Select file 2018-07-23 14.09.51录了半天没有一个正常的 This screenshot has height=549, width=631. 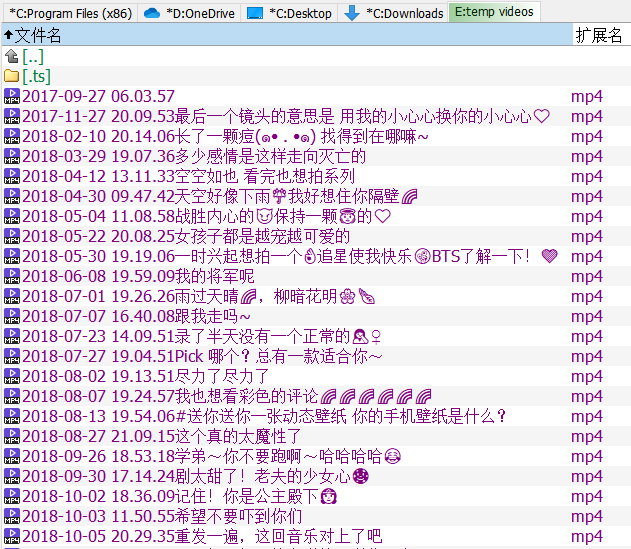point(202,336)
